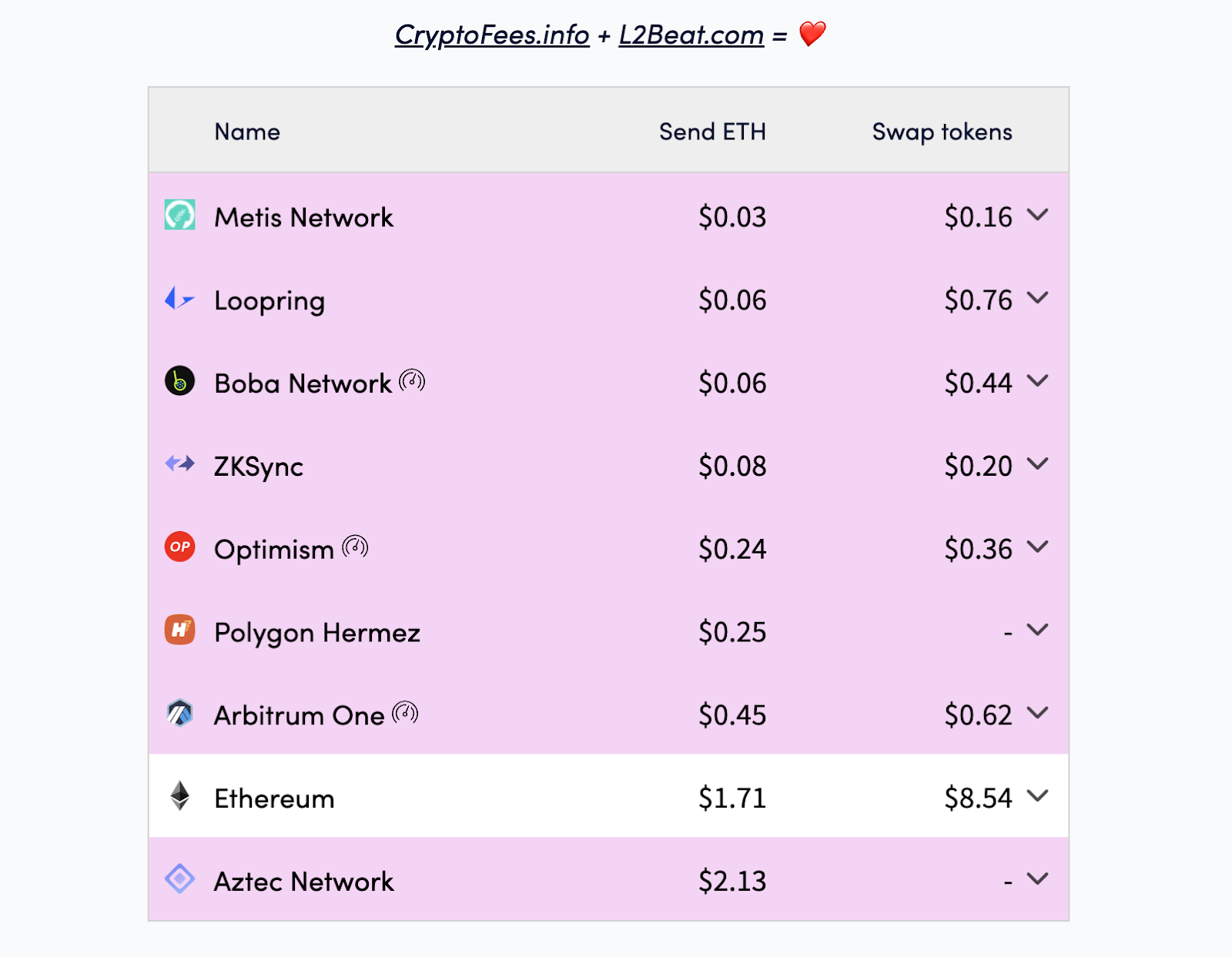Click the Metis Network logo icon
This screenshot has width=1232, height=957.
tap(179, 215)
